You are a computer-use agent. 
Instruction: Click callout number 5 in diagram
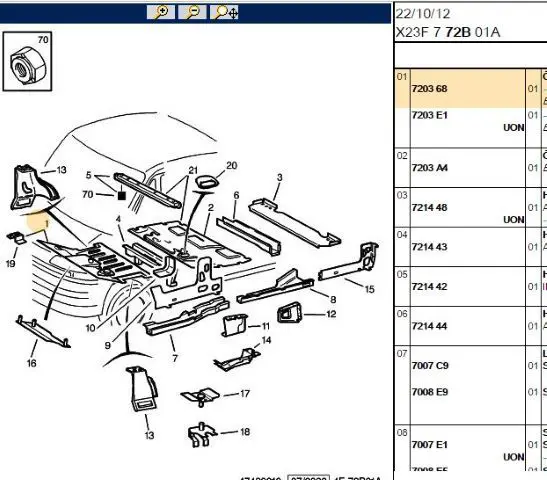click(x=89, y=175)
